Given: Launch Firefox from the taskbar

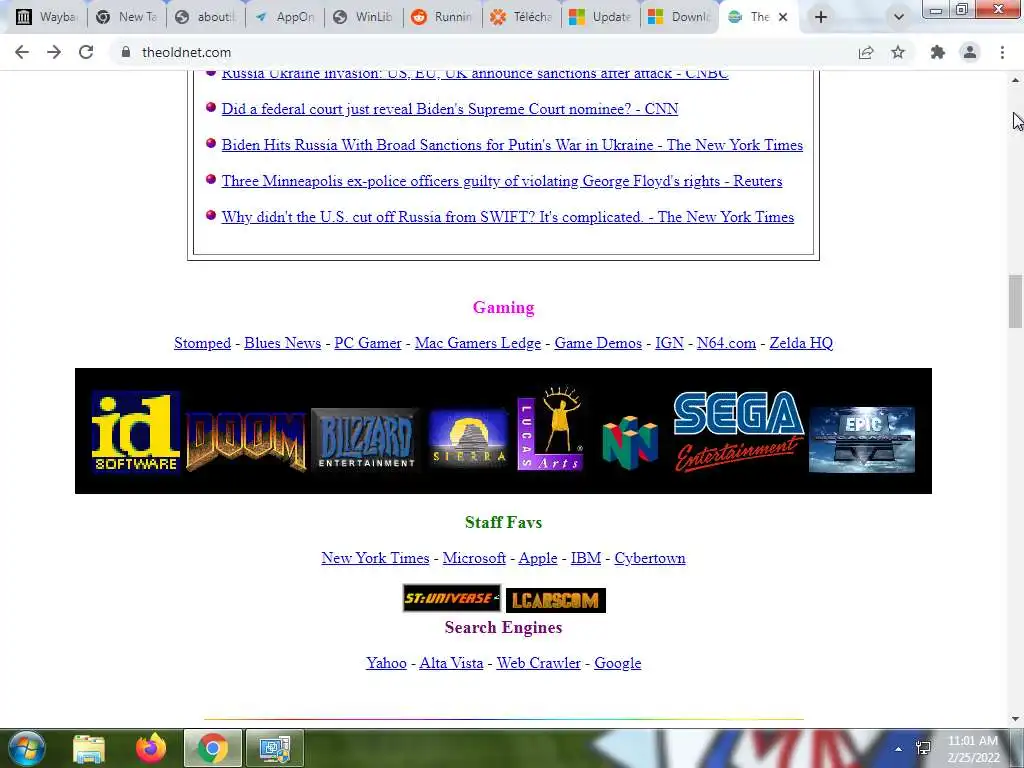Looking at the screenshot, I should [151, 748].
